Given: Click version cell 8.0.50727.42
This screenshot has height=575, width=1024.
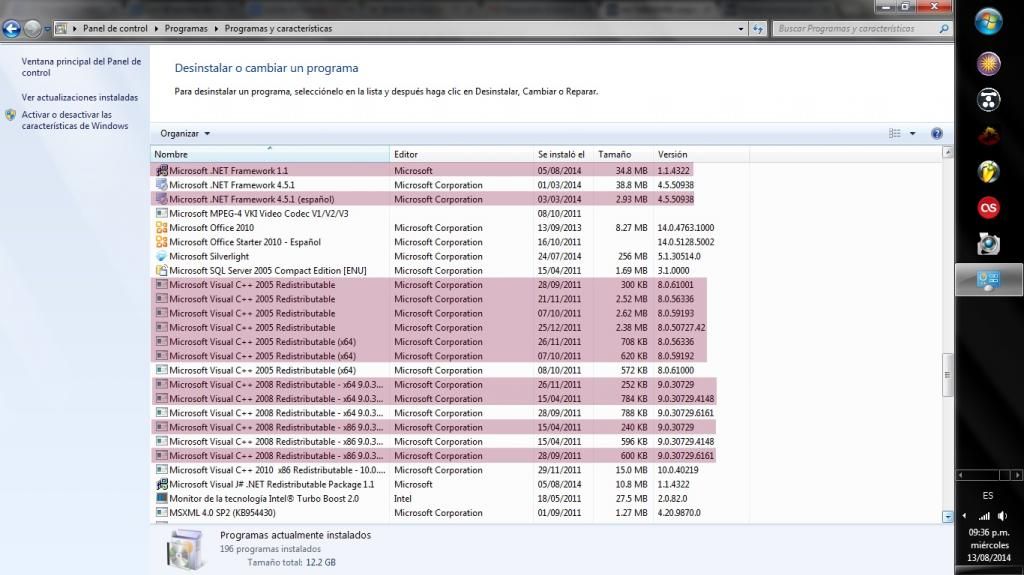Looking at the screenshot, I should [681, 327].
